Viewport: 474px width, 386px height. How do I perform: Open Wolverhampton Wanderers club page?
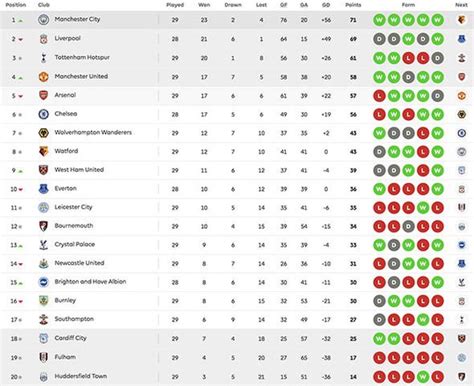click(93, 132)
